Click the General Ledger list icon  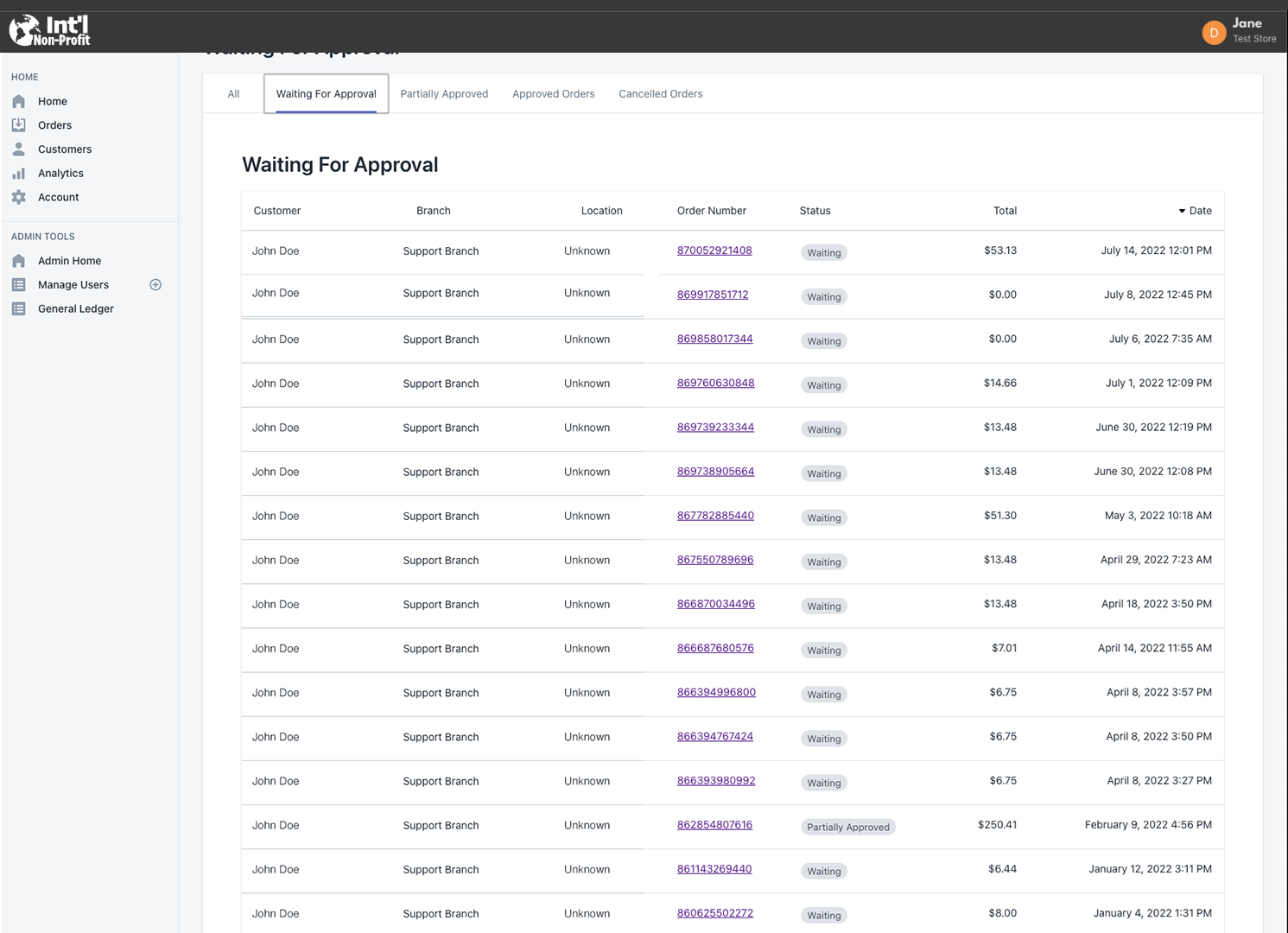click(x=18, y=309)
